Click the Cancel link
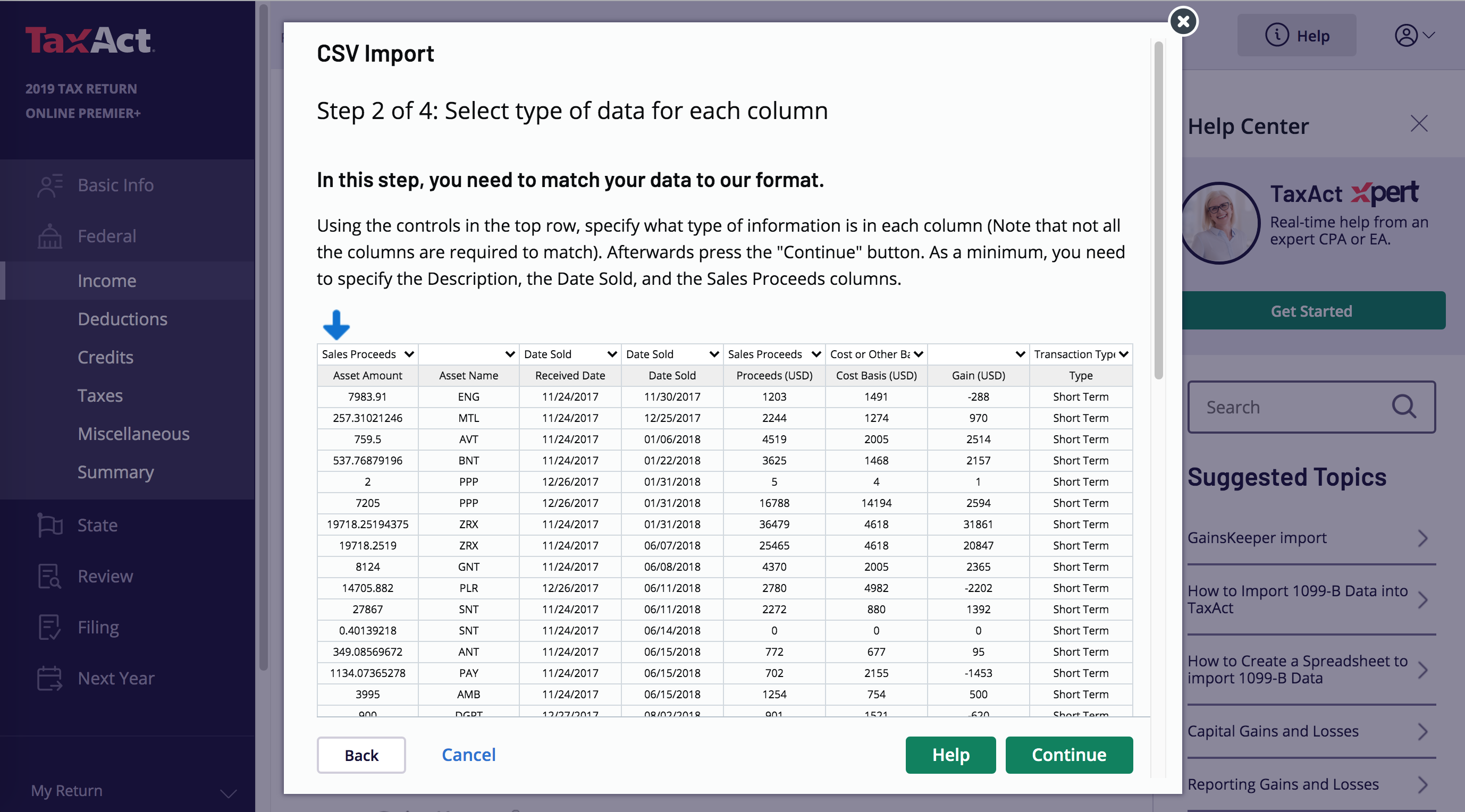This screenshot has width=1465, height=812. tap(468, 755)
